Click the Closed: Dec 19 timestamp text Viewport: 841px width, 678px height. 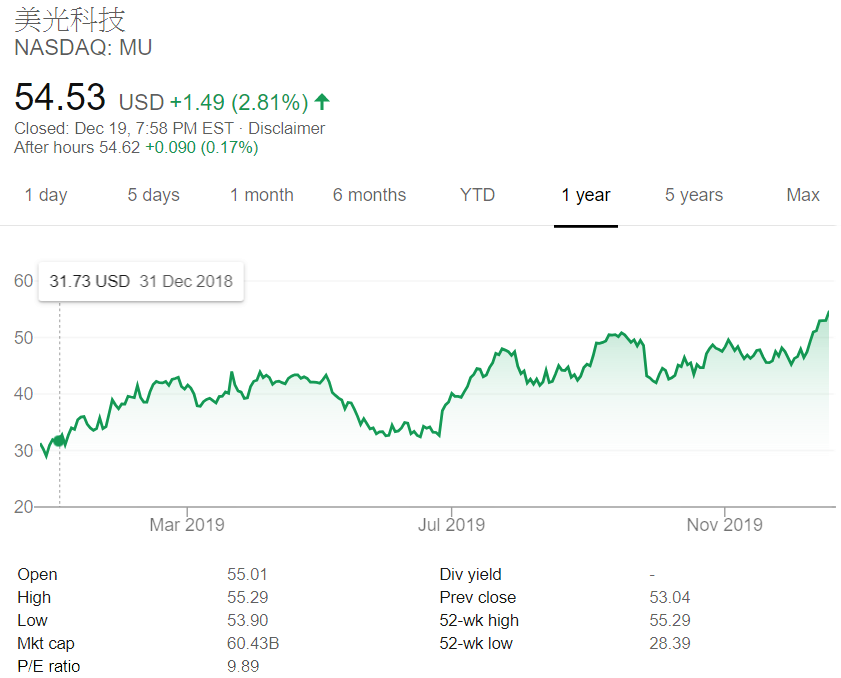pos(124,129)
